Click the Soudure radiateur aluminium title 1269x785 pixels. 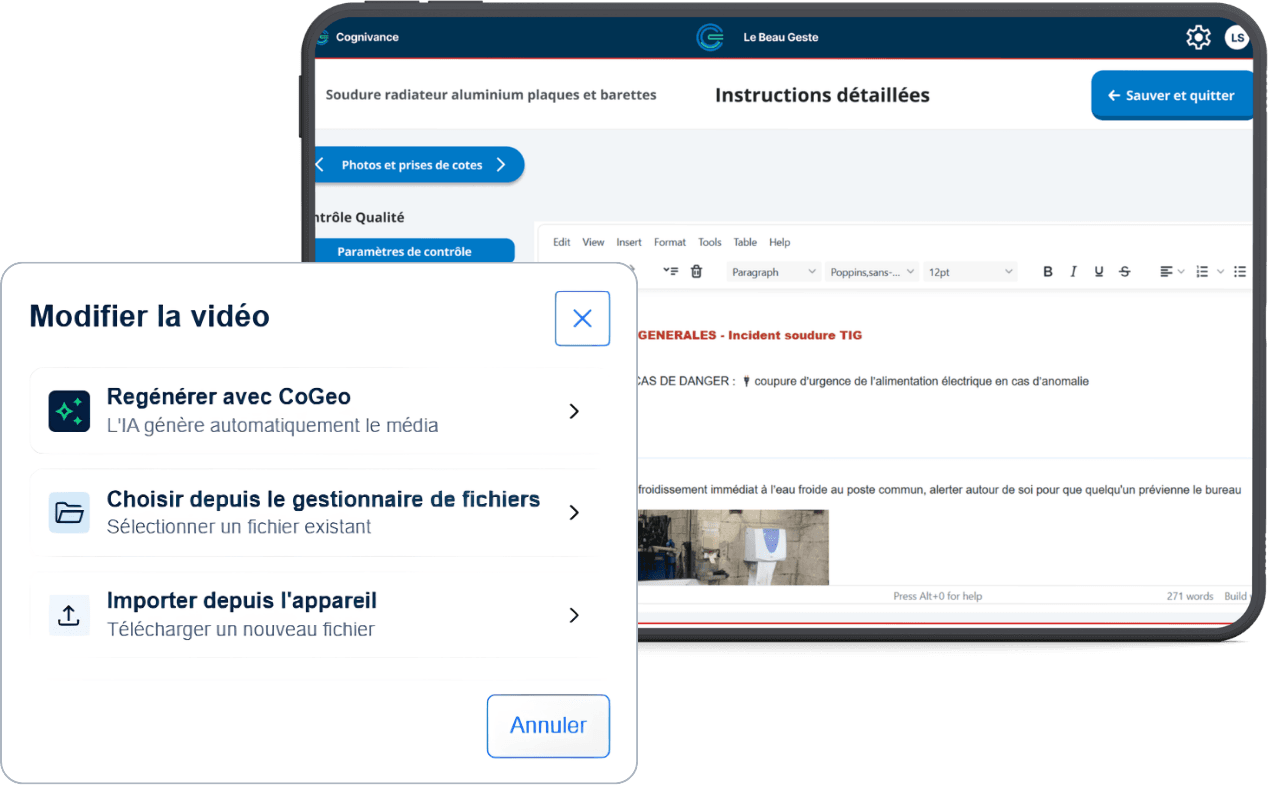[491, 95]
